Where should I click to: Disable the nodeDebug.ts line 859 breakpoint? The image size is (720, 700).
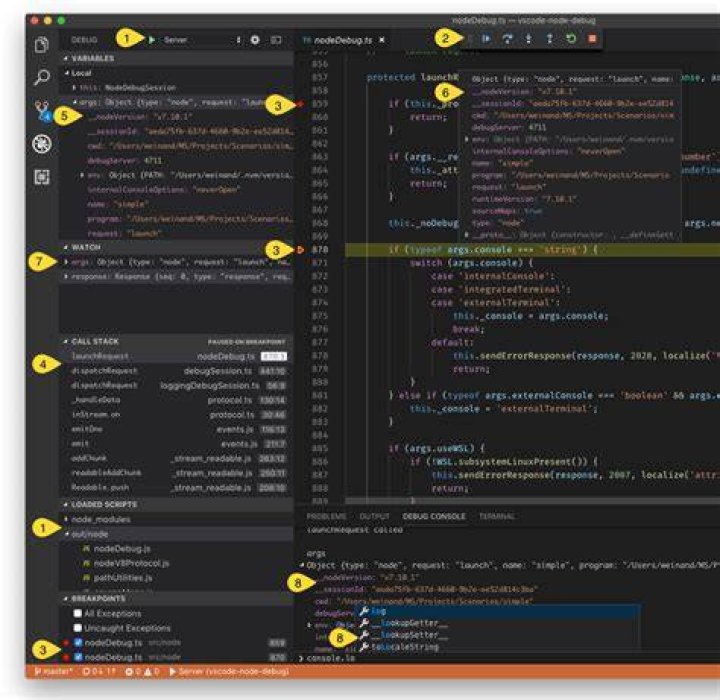[79, 643]
